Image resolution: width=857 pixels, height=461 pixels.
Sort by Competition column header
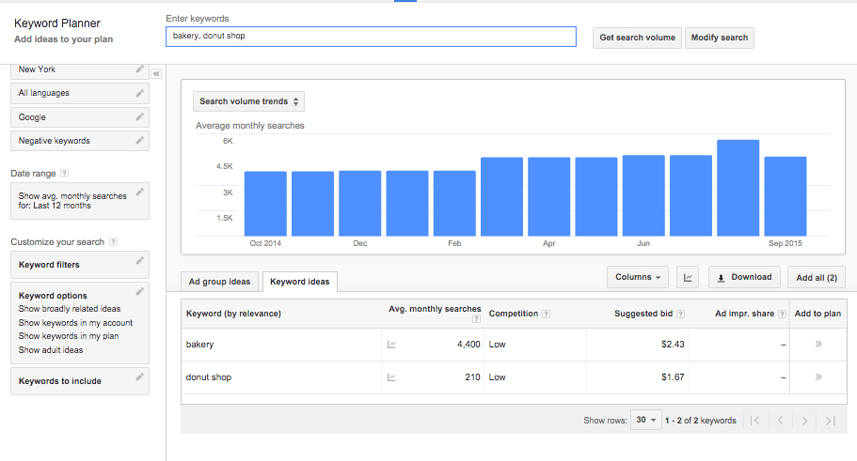[x=513, y=314]
